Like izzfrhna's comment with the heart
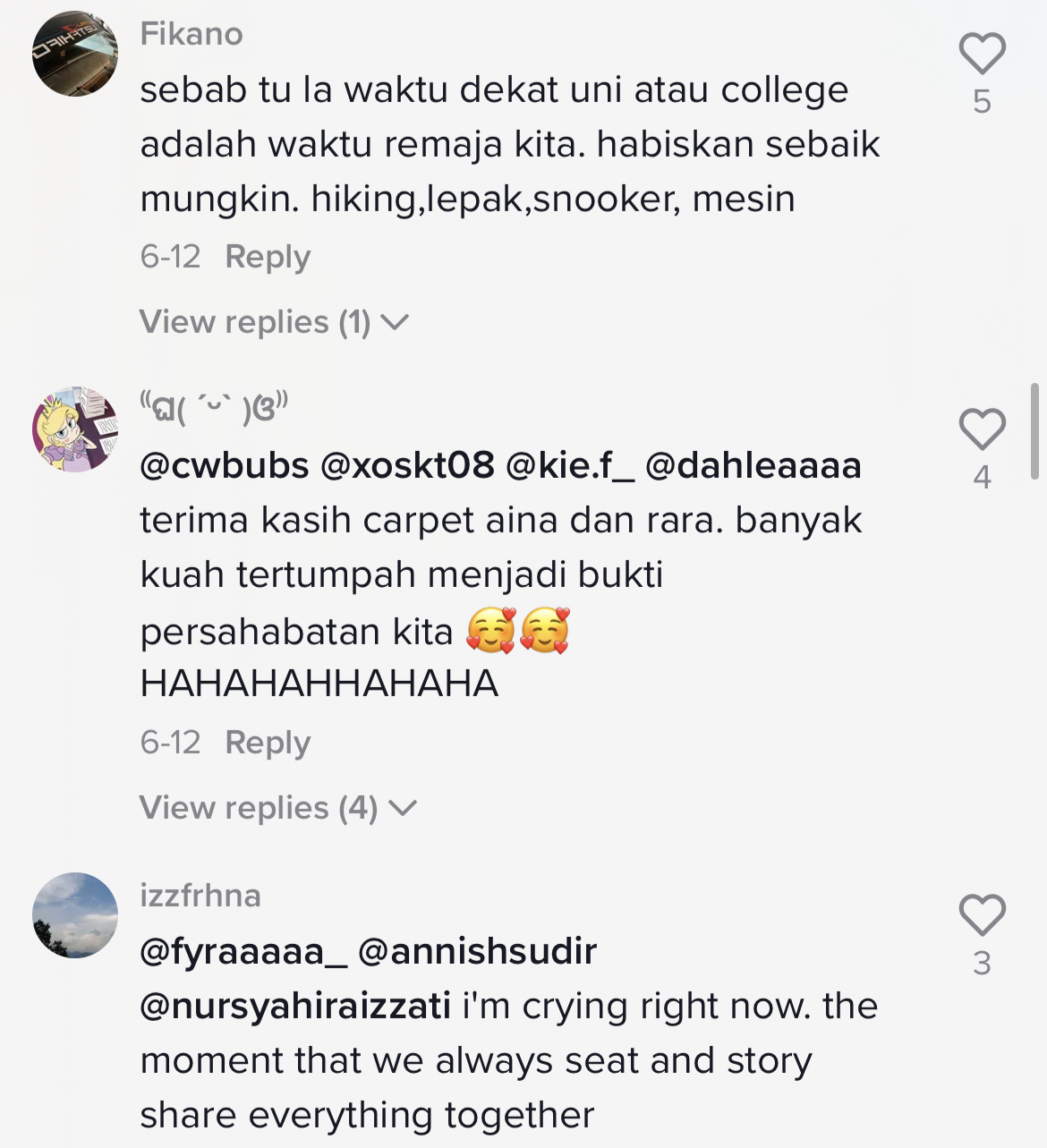 pyautogui.click(x=982, y=915)
